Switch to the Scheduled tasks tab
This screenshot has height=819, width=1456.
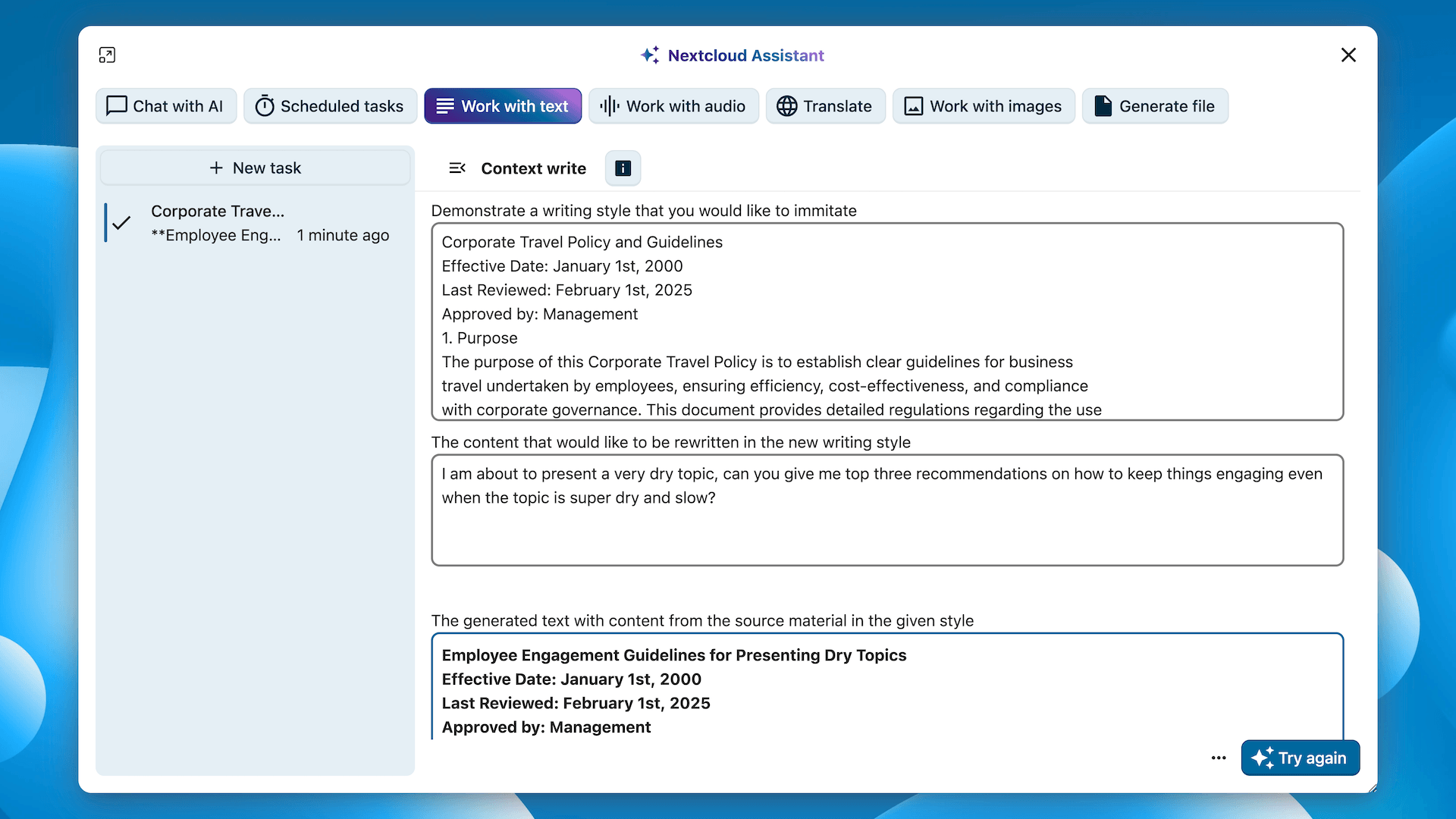pos(330,106)
